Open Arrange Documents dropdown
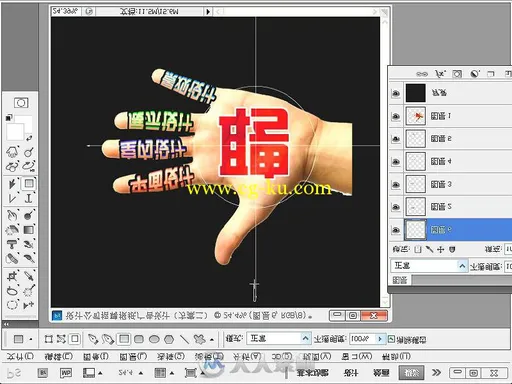This screenshot has width=512, height=384. (x=164, y=373)
